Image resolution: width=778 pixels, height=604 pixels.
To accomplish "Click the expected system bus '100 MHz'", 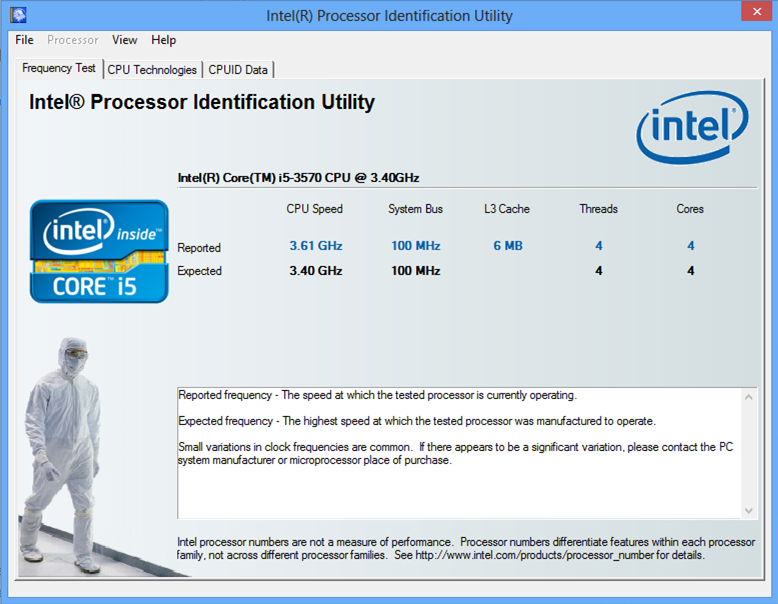I will (x=415, y=270).
